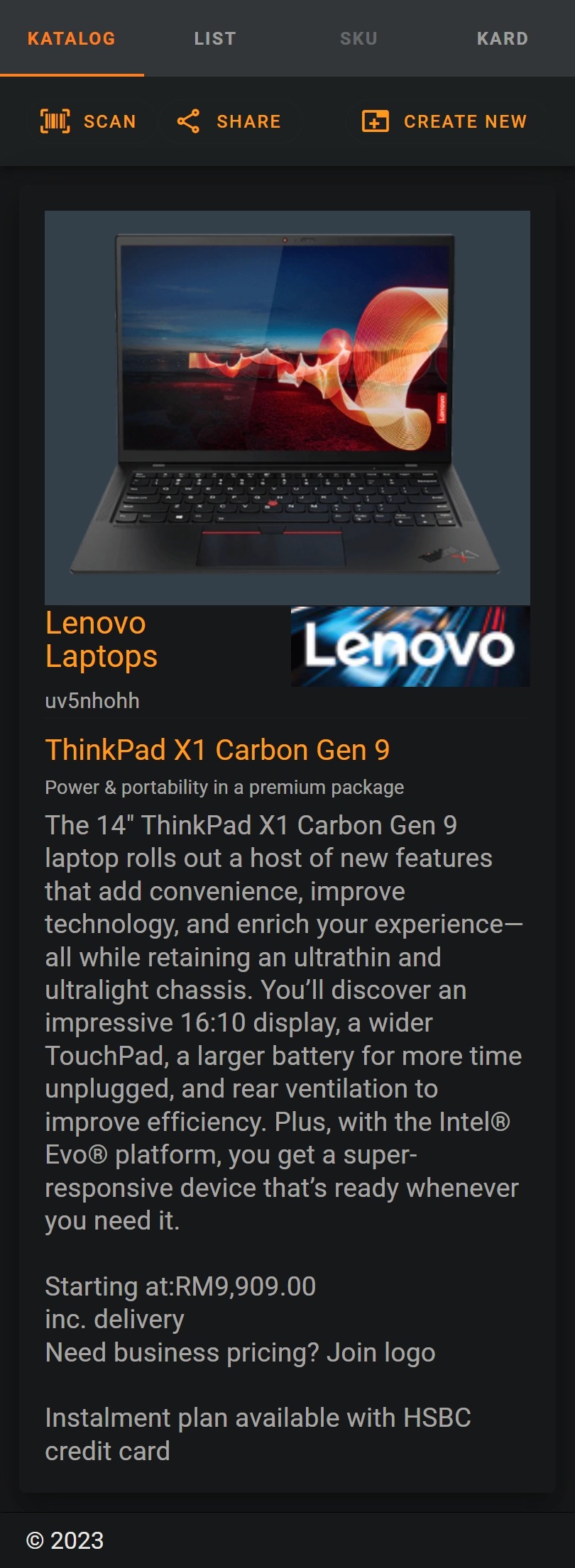
Task: Click the Lenovo Laptops category heading
Action: [x=102, y=639]
